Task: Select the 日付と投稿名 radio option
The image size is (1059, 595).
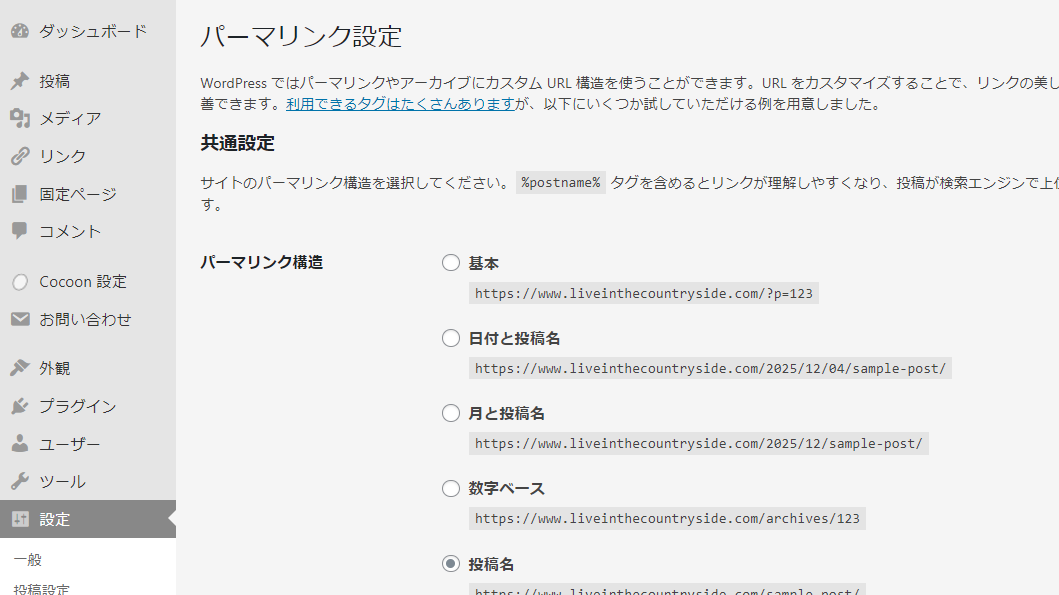Action: 451,338
